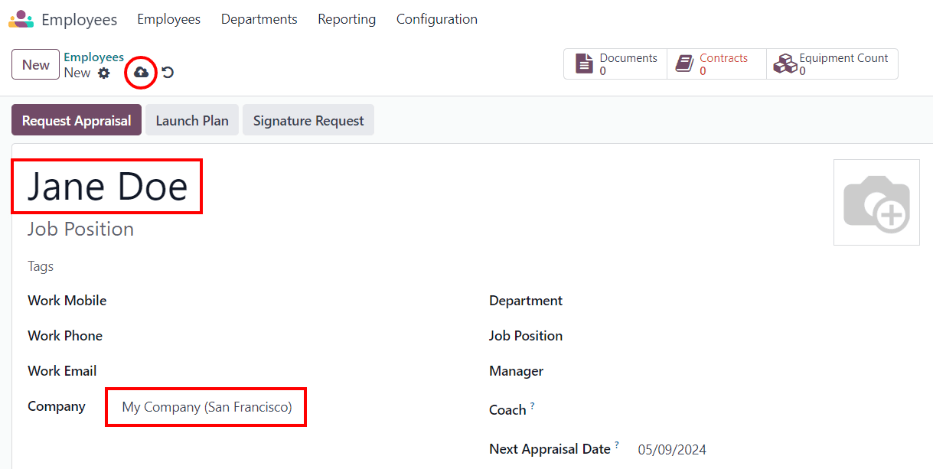Open the Documents smart button icon
This screenshot has width=933, height=469.
[x=584, y=64]
